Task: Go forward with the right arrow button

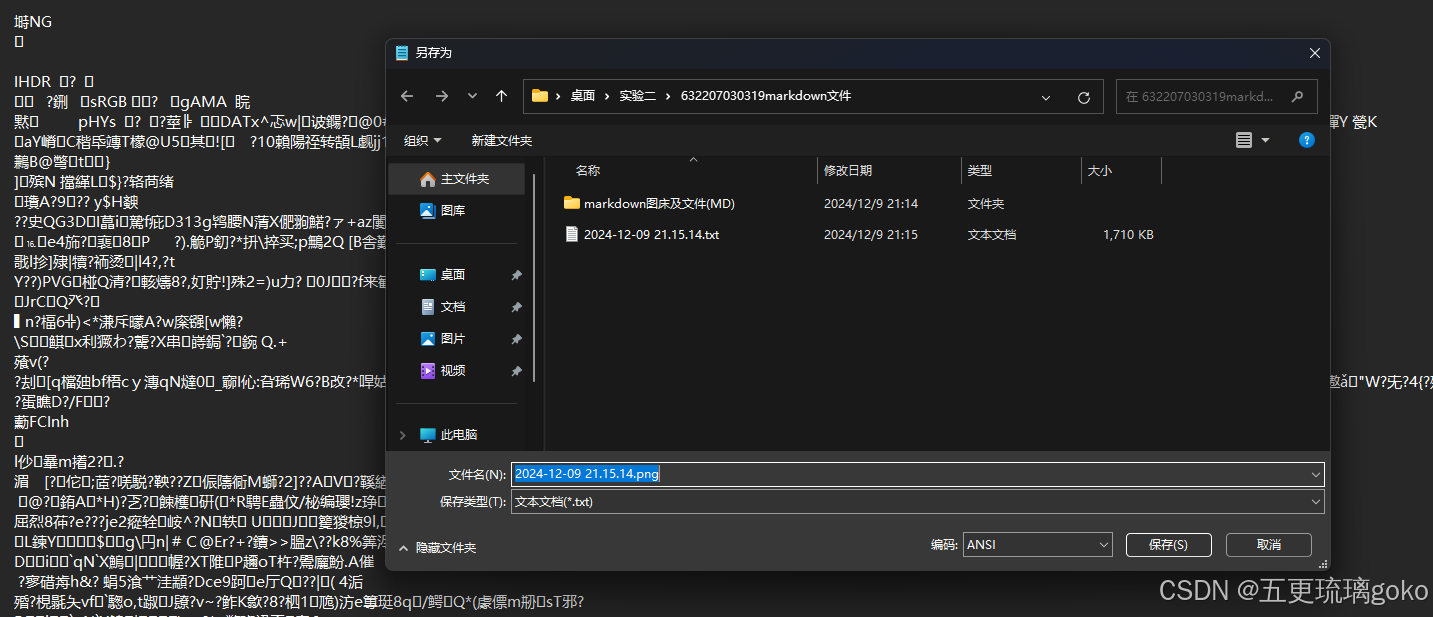Action: pyautogui.click(x=442, y=97)
